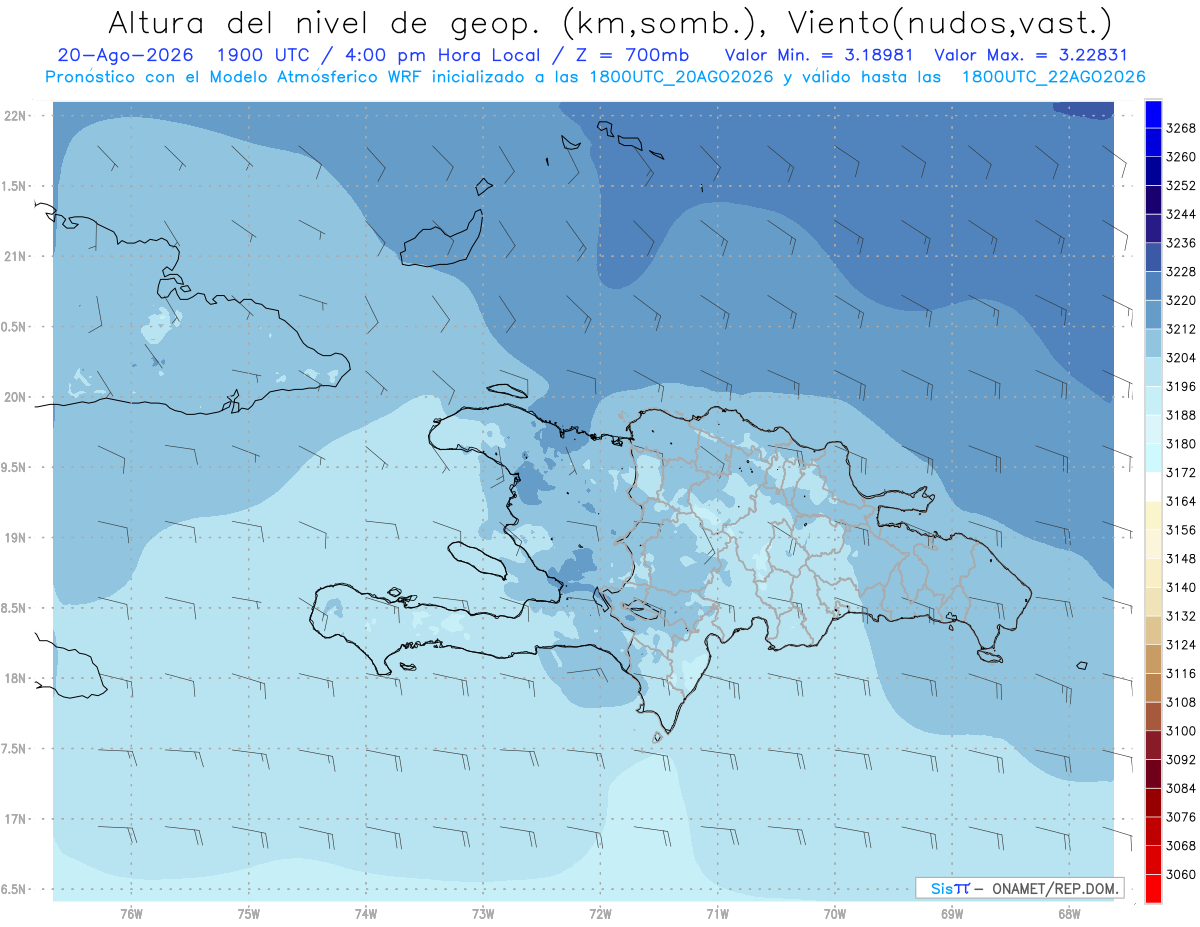Click the '3252' colorbar value

[1181, 186]
